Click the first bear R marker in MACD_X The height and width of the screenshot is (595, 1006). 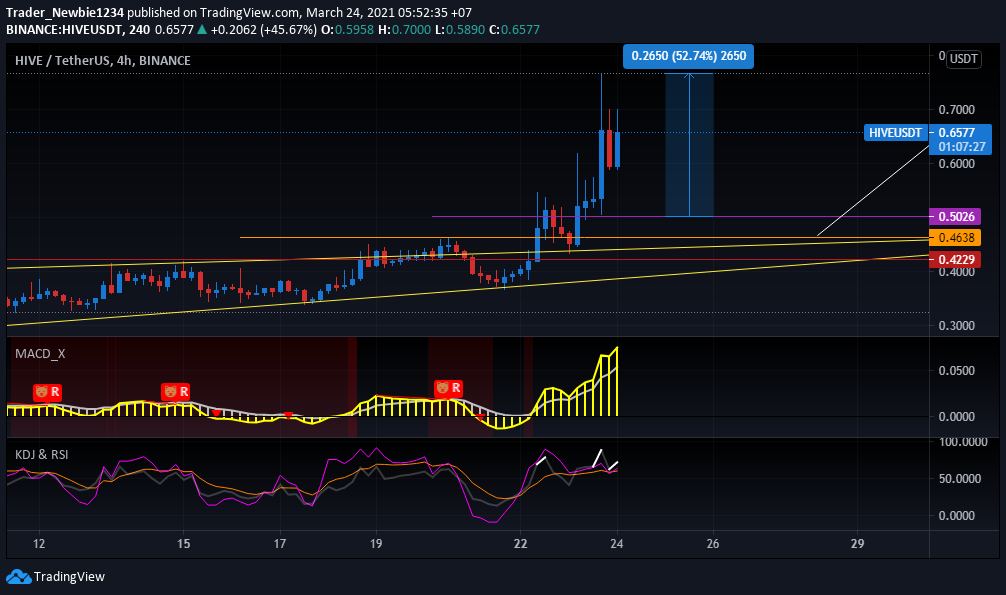pyautogui.click(x=47, y=392)
